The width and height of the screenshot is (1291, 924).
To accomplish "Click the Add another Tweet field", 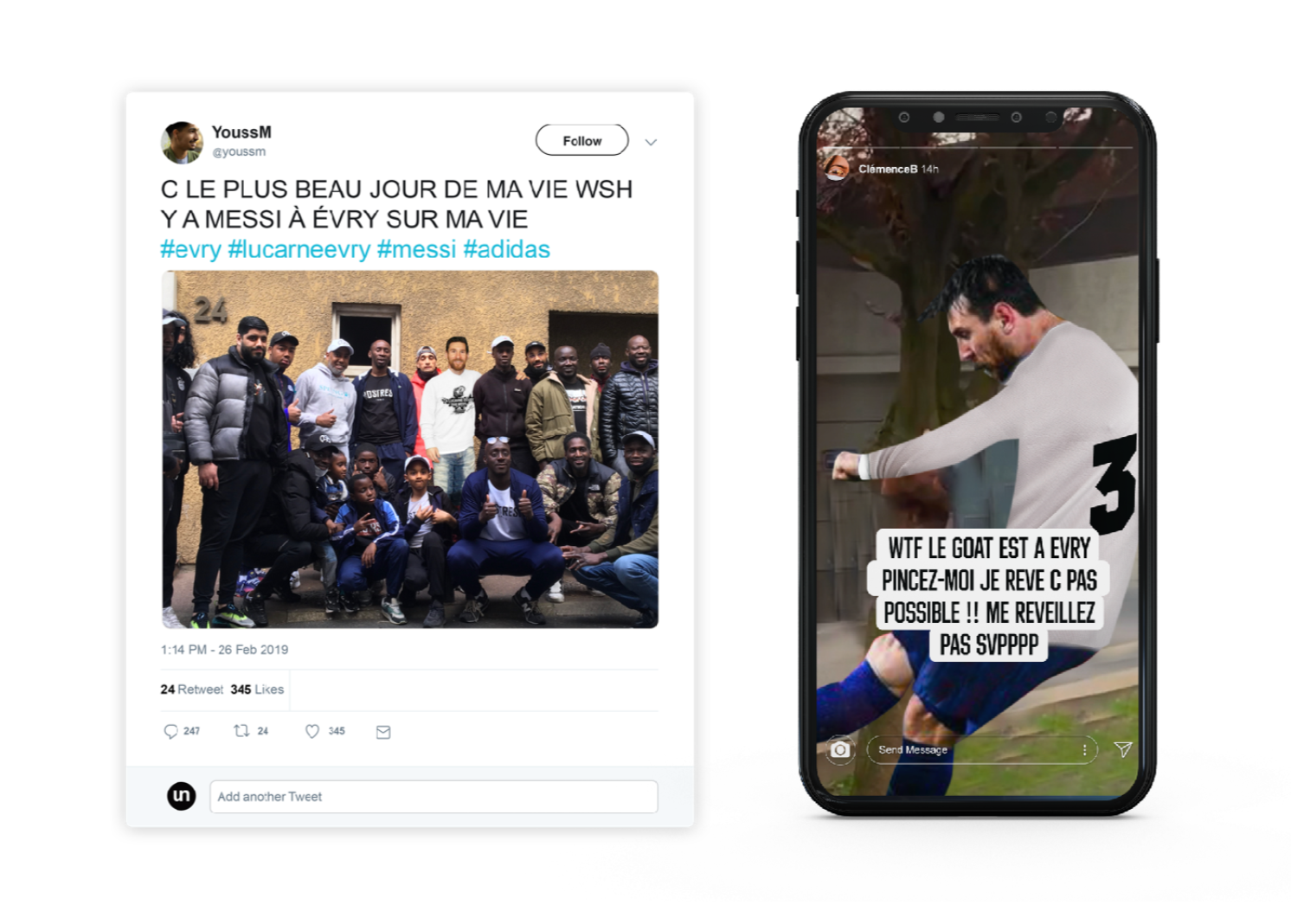I will pos(434,797).
